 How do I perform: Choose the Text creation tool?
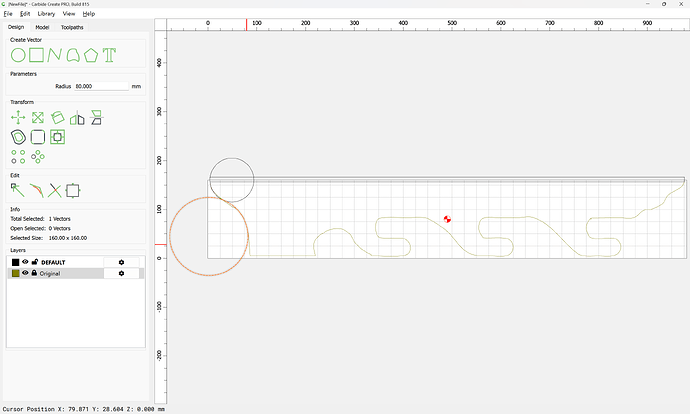[x=109, y=54]
